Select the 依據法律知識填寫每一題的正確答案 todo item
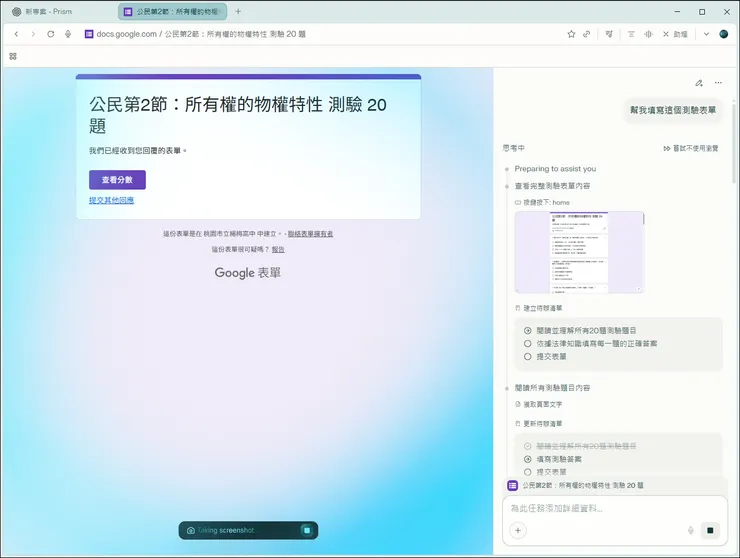Screen dimensions: 740x558 590,344
